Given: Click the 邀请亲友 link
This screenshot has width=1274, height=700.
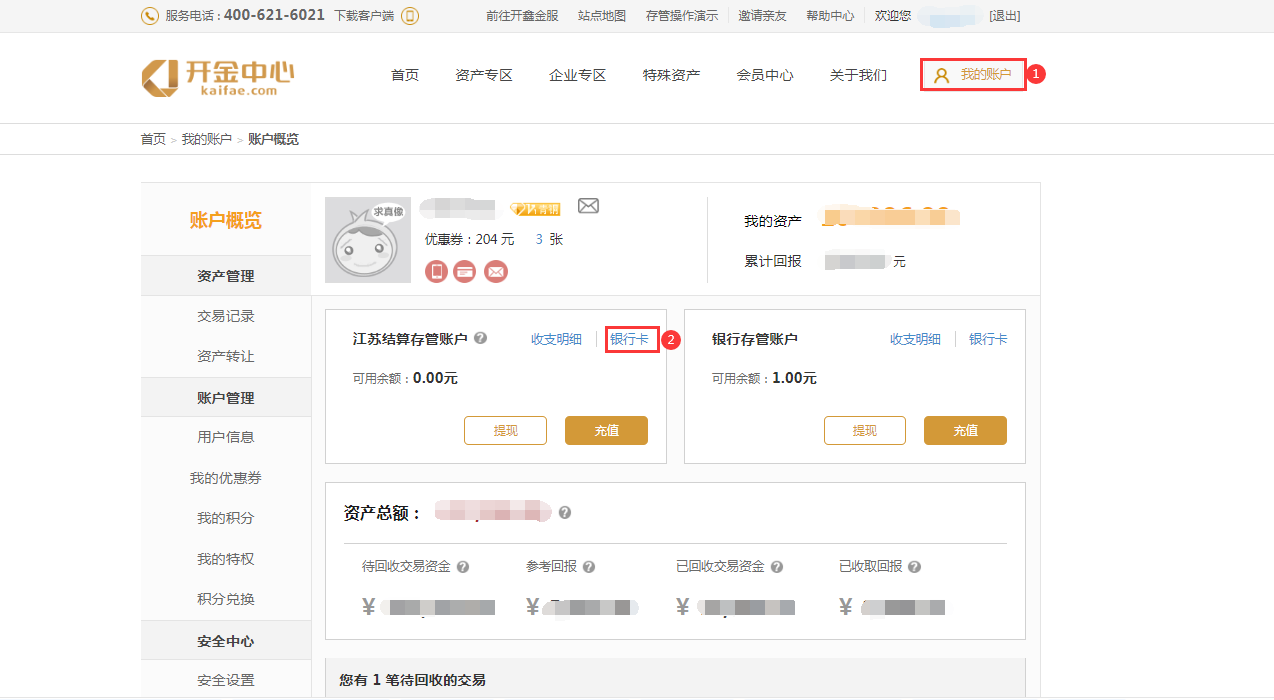Looking at the screenshot, I should [x=763, y=16].
